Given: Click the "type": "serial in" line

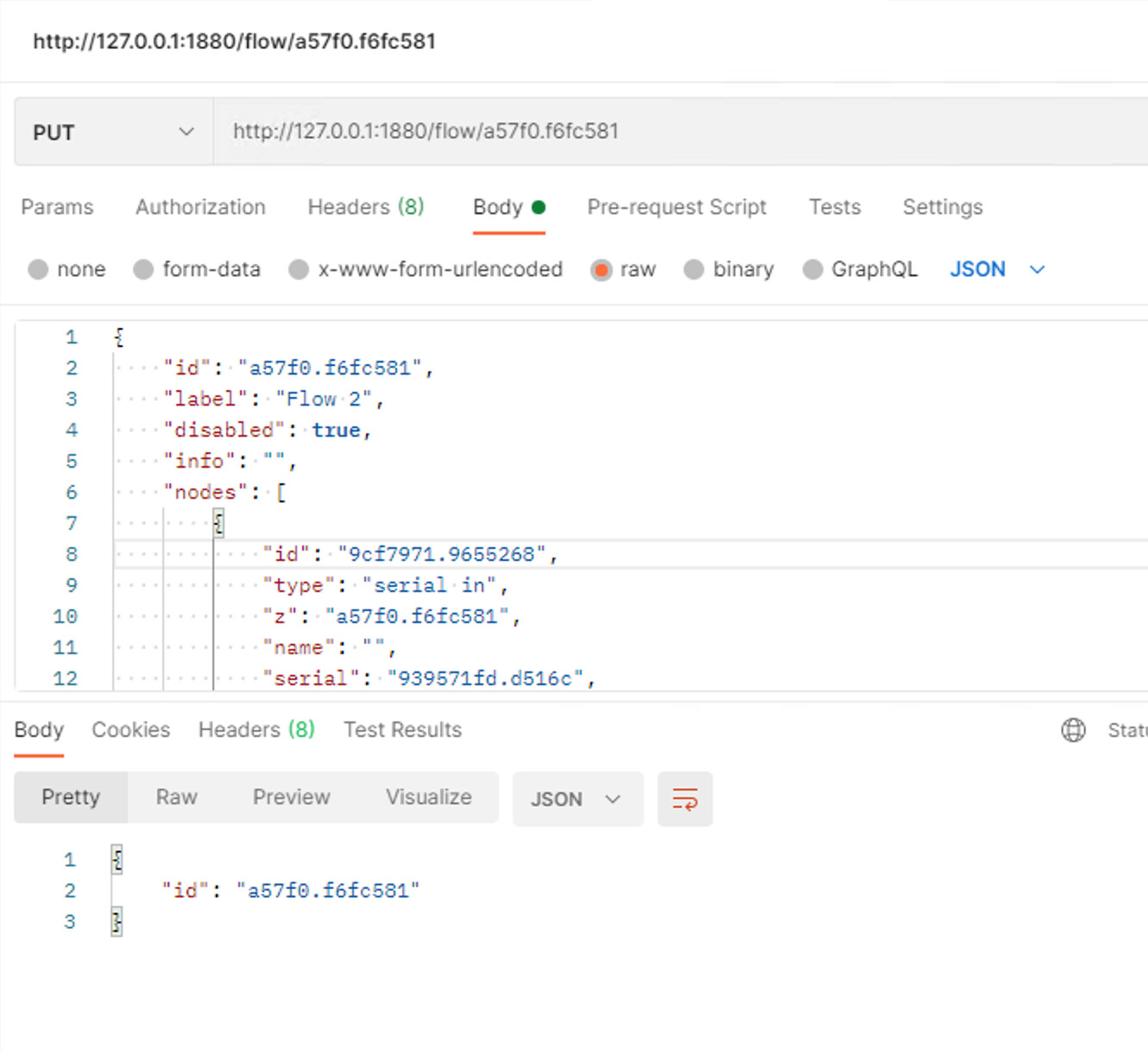Looking at the screenshot, I should coord(385,585).
